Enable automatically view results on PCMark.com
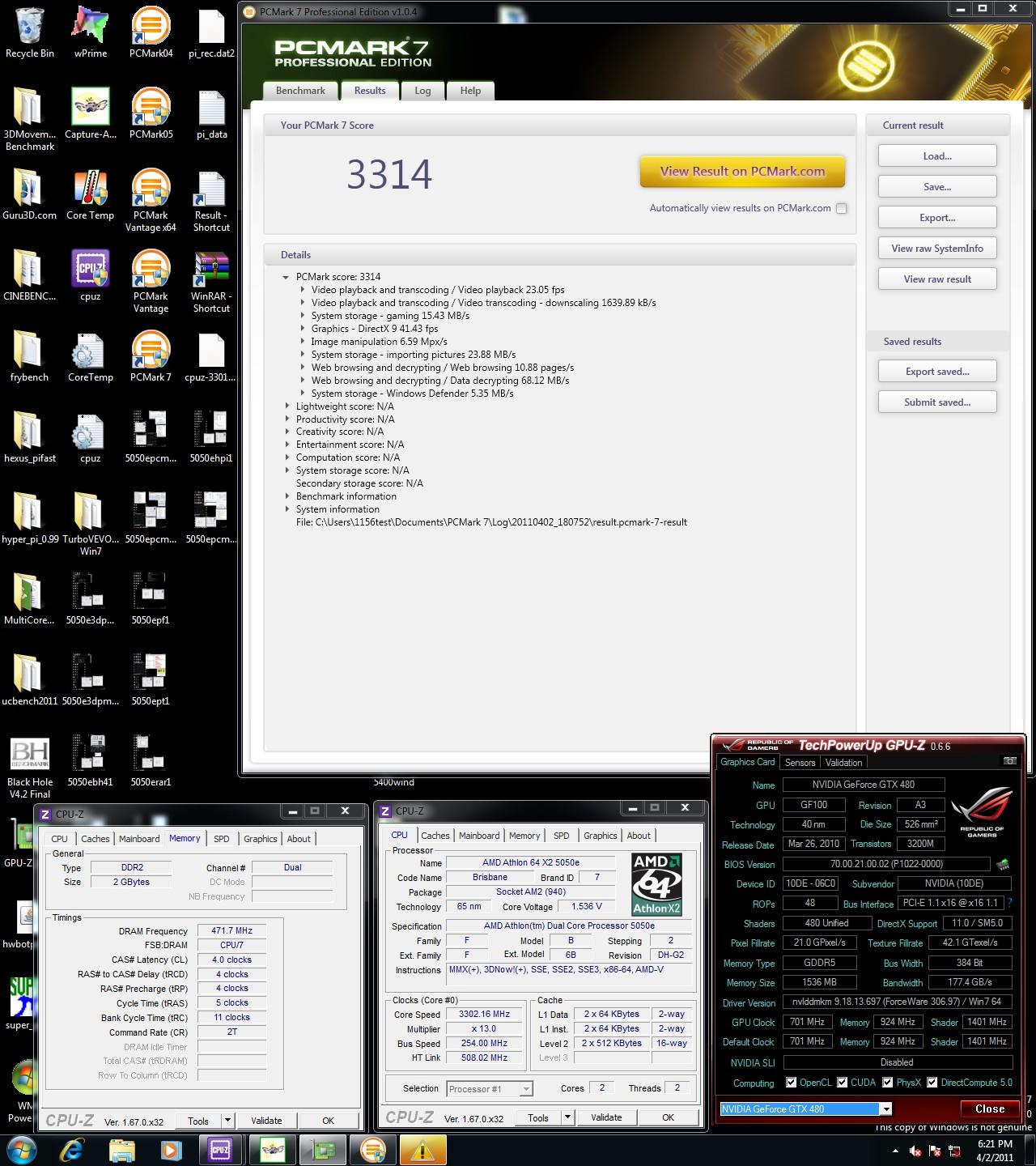Image resolution: width=1036 pixels, height=1166 pixels. point(842,208)
